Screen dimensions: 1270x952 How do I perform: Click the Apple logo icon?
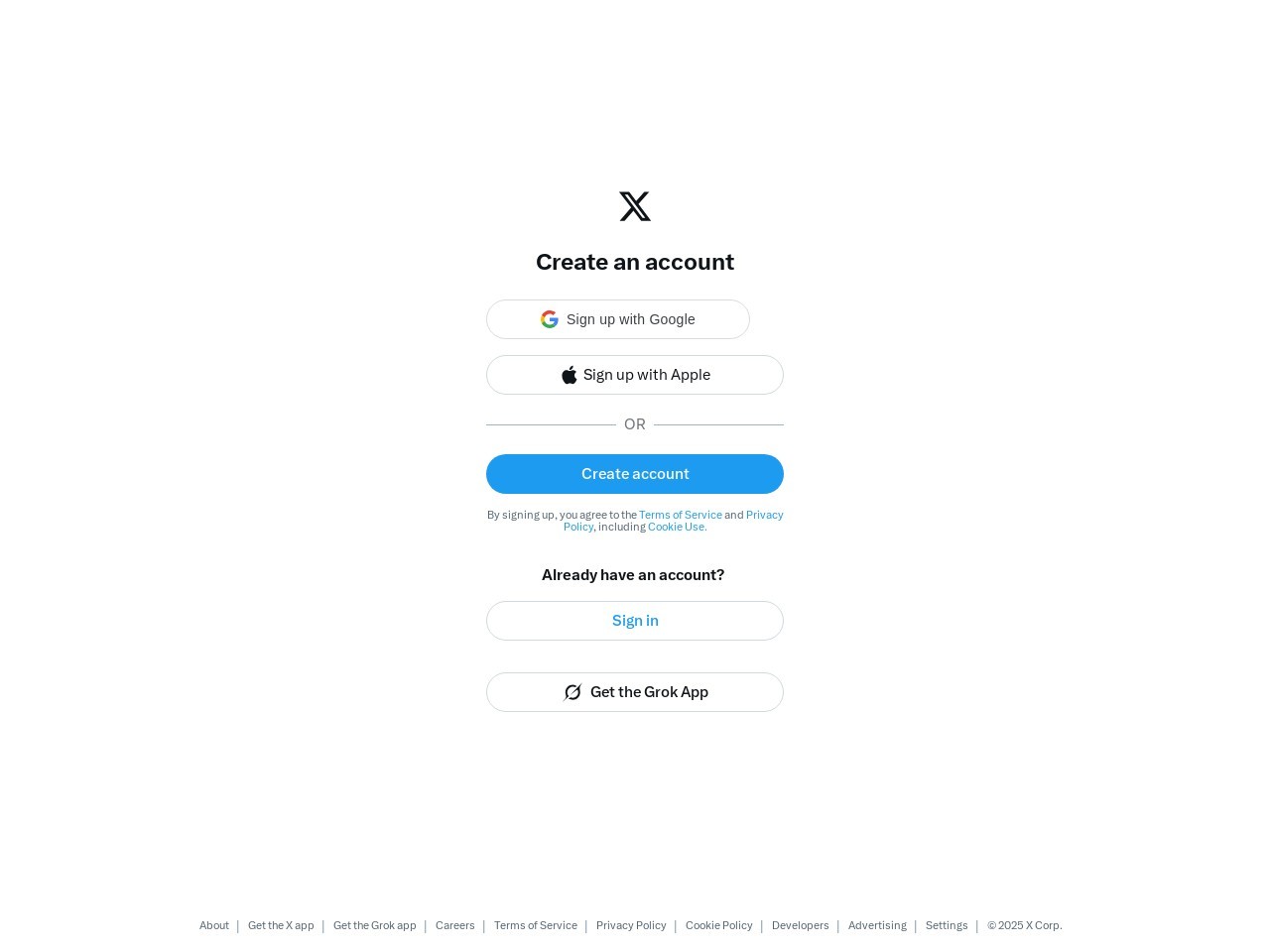point(570,375)
